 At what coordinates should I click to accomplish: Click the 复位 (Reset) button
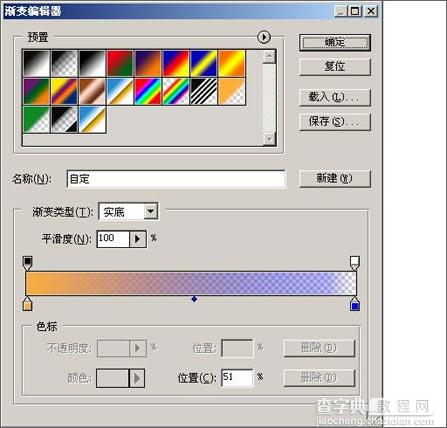click(335, 67)
